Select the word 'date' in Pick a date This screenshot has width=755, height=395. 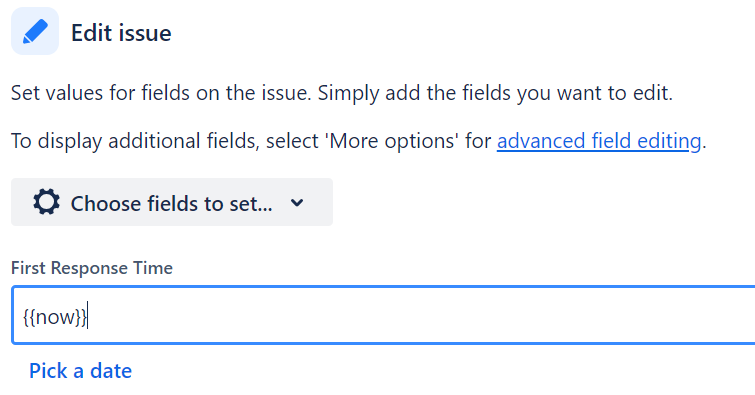point(111,371)
